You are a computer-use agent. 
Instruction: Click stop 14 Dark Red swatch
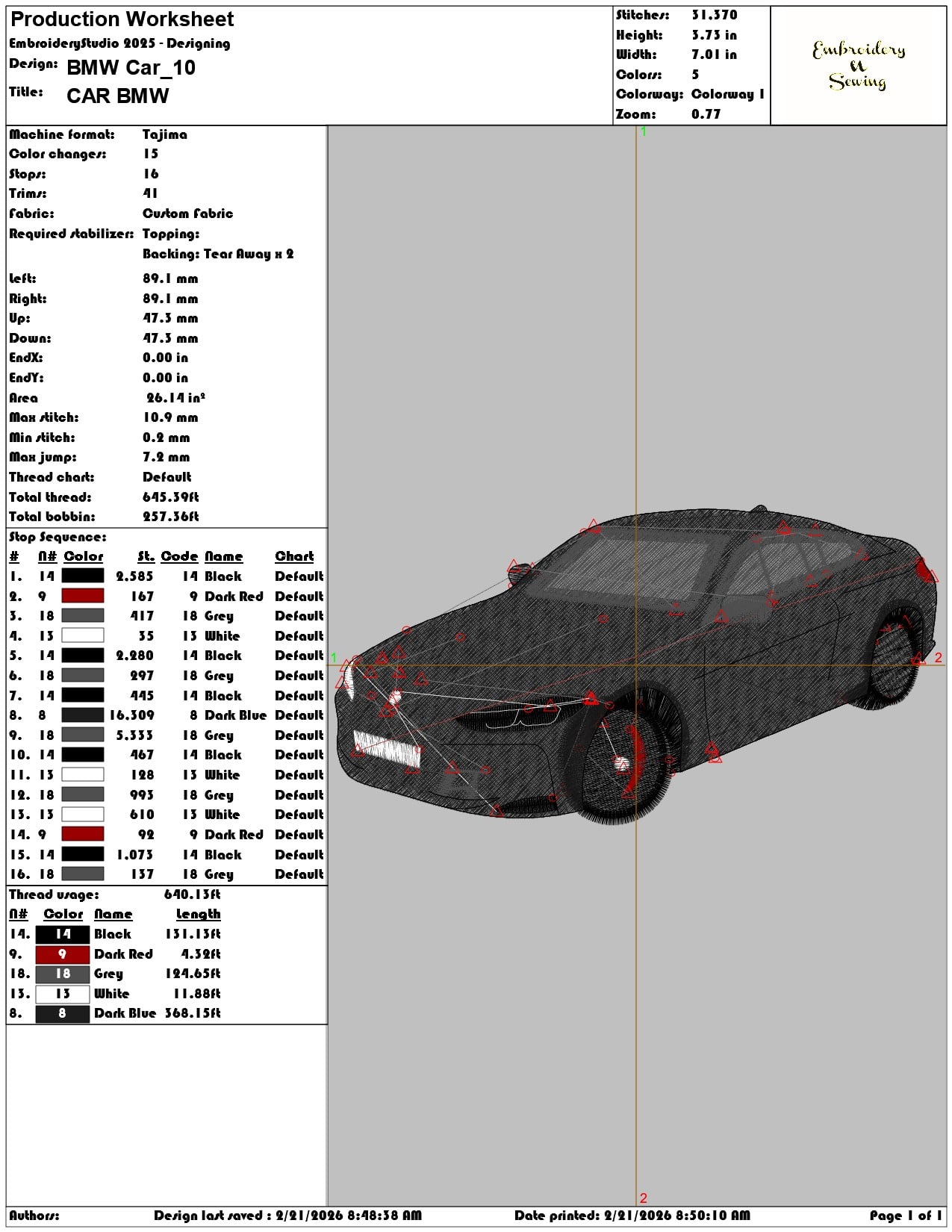(x=82, y=834)
